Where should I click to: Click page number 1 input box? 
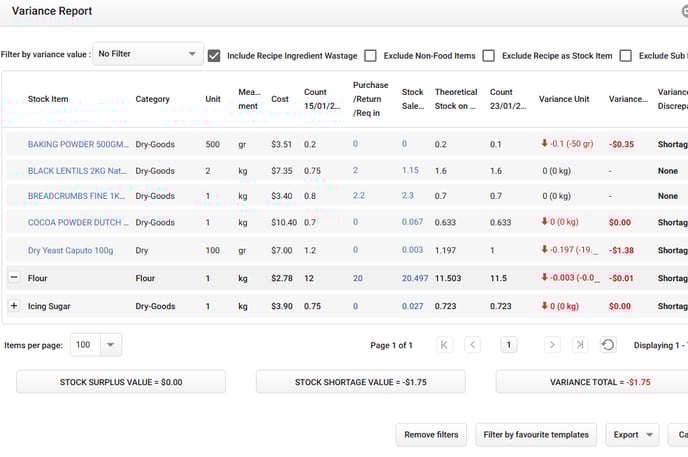pyautogui.click(x=509, y=345)
